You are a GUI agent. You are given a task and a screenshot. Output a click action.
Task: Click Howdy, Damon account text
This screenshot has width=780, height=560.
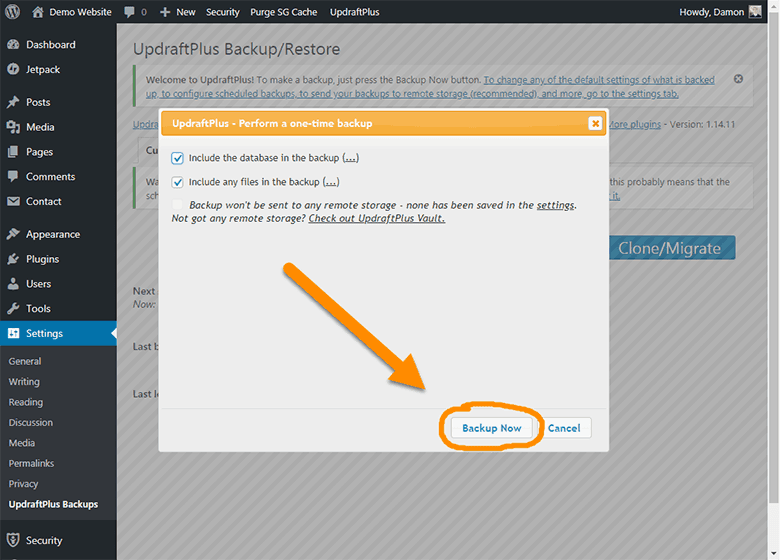pos(711,12)
